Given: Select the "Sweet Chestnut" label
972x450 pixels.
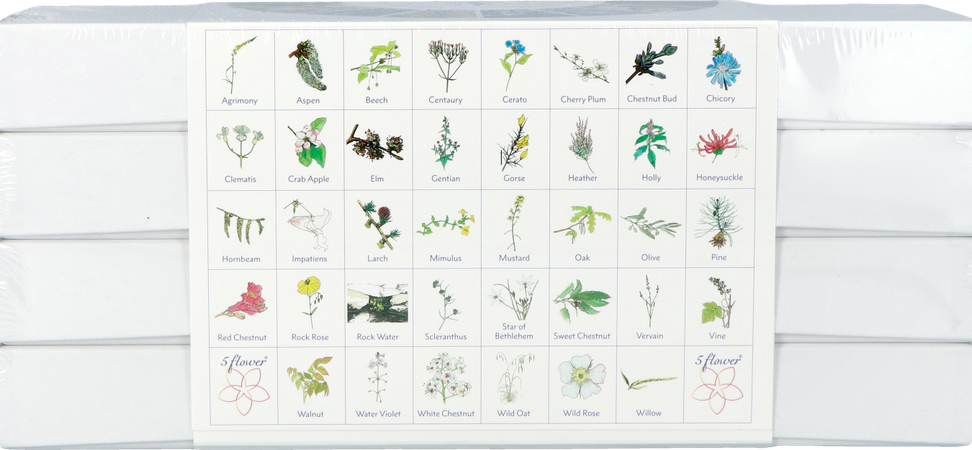Looking at the screenshot, I should [581, 336].
